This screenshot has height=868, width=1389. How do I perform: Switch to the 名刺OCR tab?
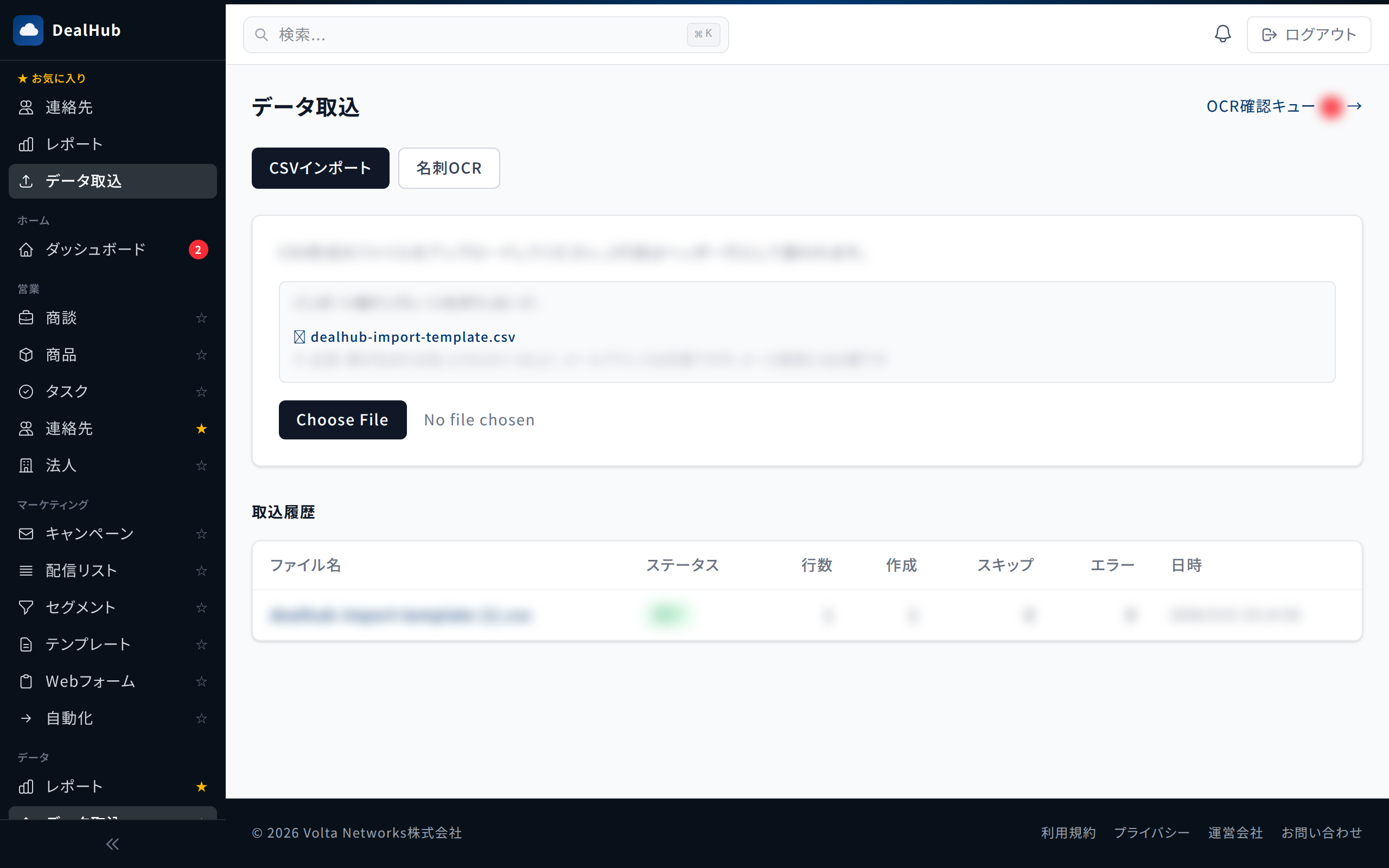(449, 168)
